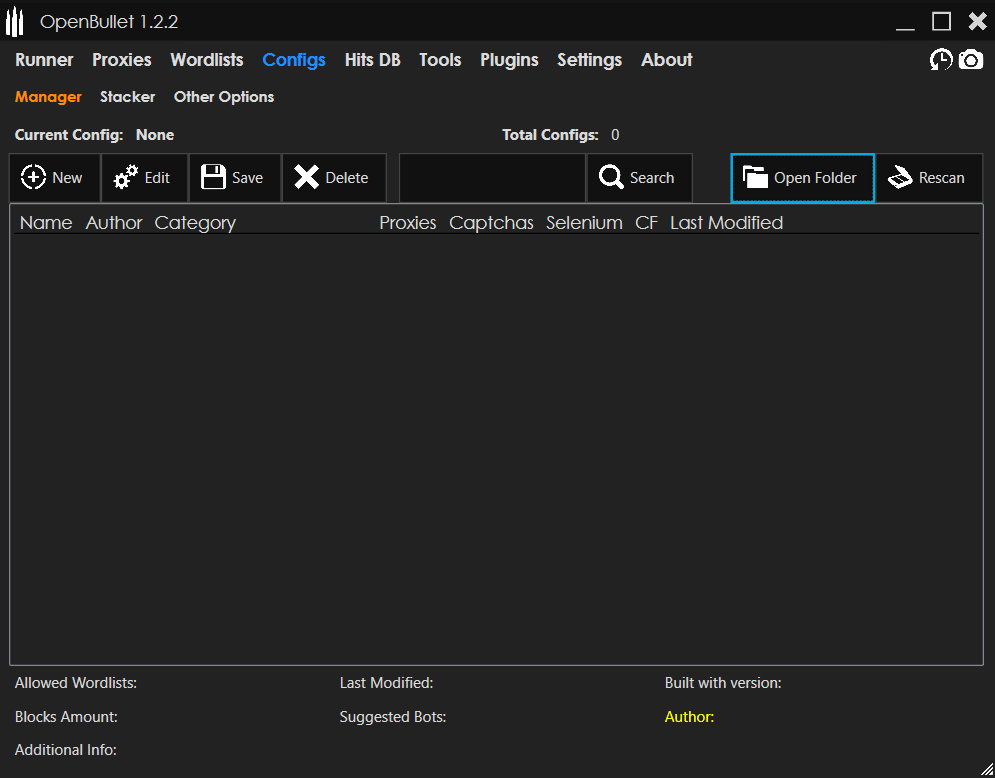Open the Proxies tab
The image size is (995, 778).
(x=122, y=60)
